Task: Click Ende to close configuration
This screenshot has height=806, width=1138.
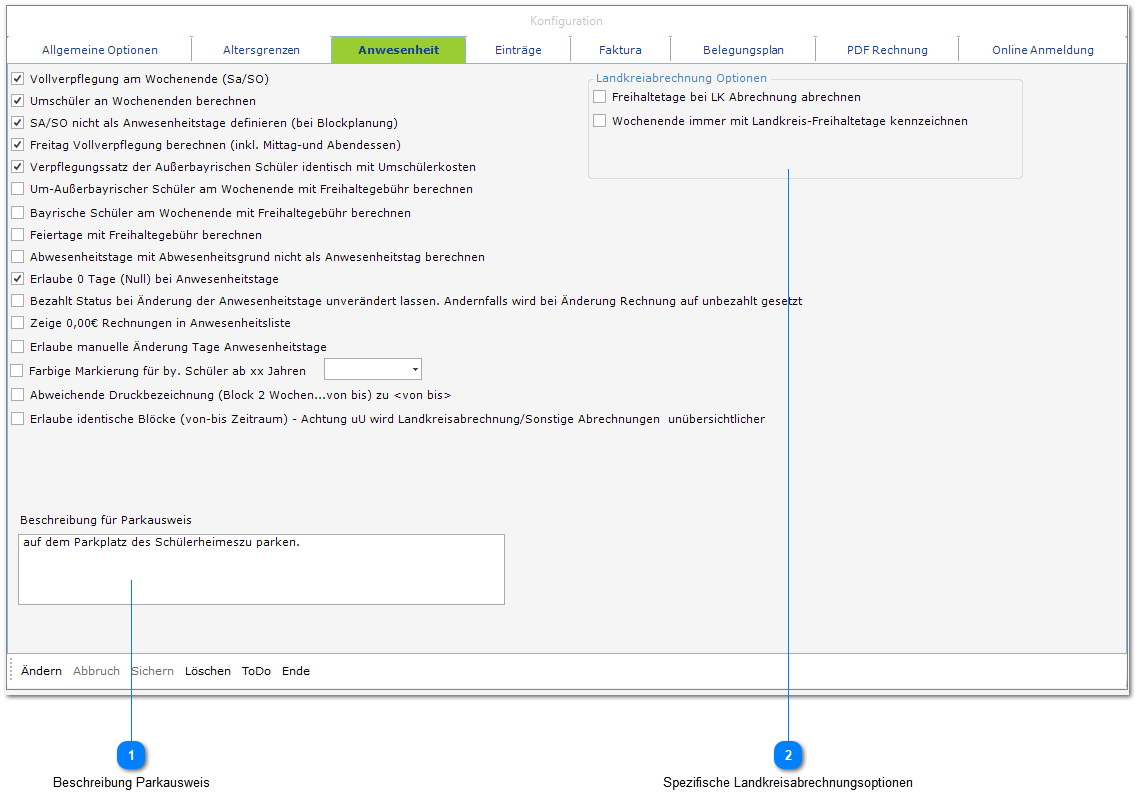Action: pos(295,671)
